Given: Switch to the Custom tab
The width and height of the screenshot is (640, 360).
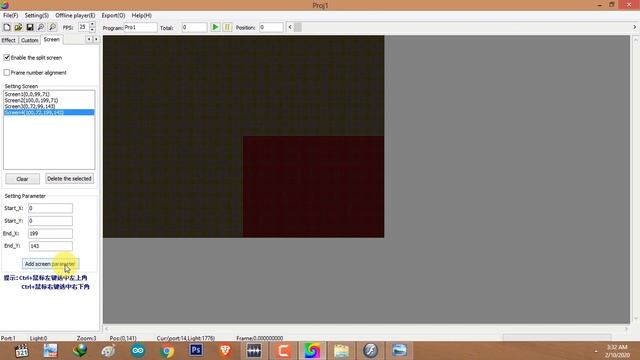Looking at the screenshot, I should tap(29, 40).
